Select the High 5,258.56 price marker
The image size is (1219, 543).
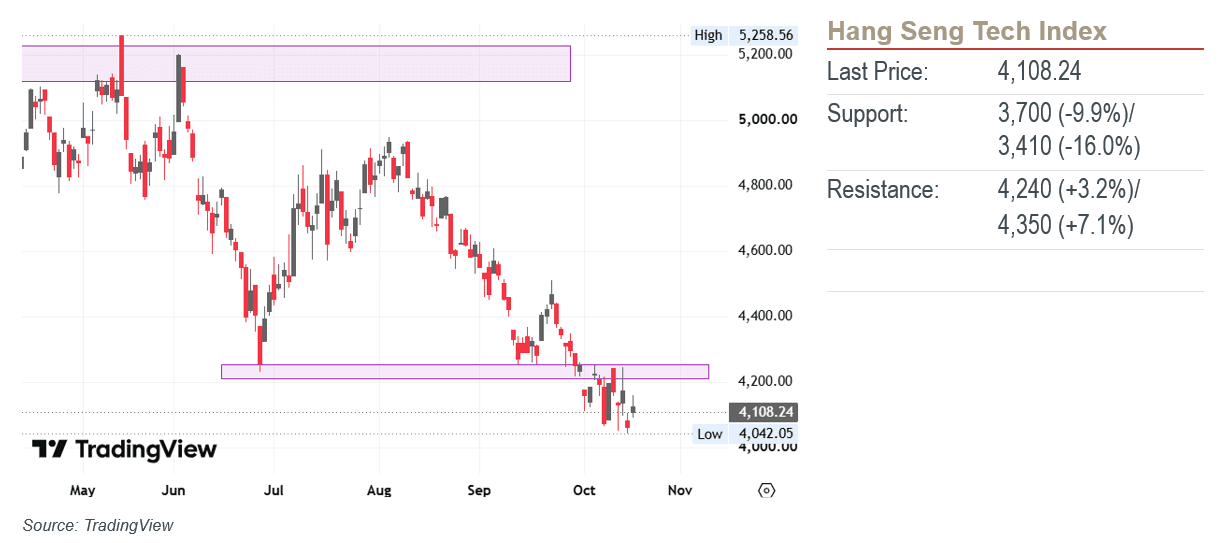click(745, 35)
